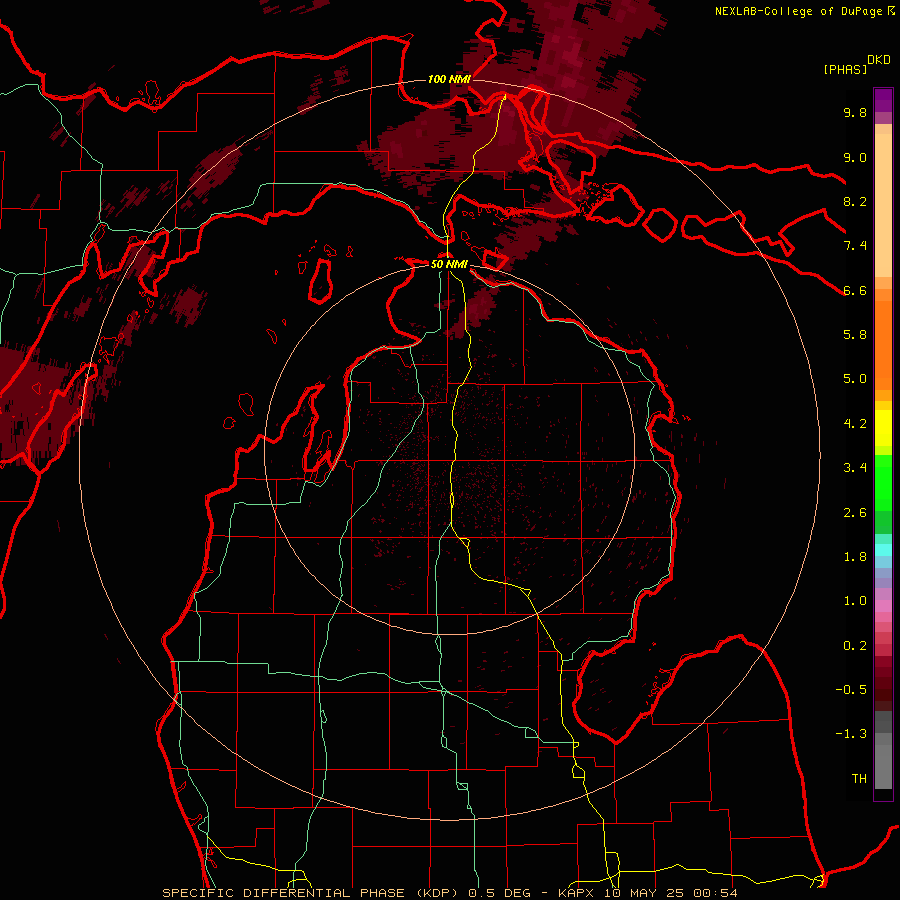Click the 100 NMI range ring label
The image size is (900, 900).
(x=449, y=79)
